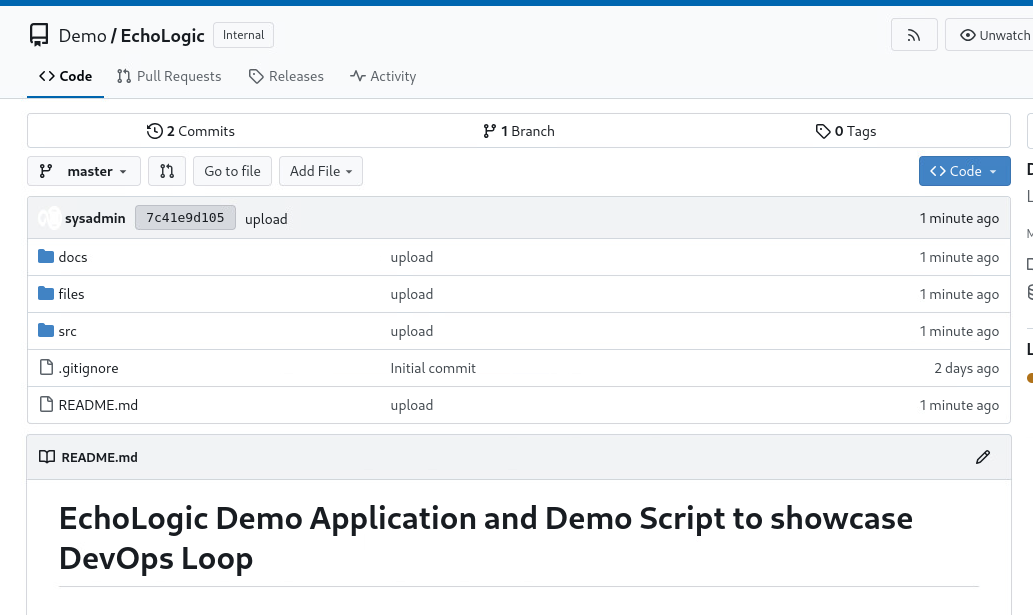Click the sysadmin avatar image
This screenshot has width=1033, height=615.
tap(49, 218)
